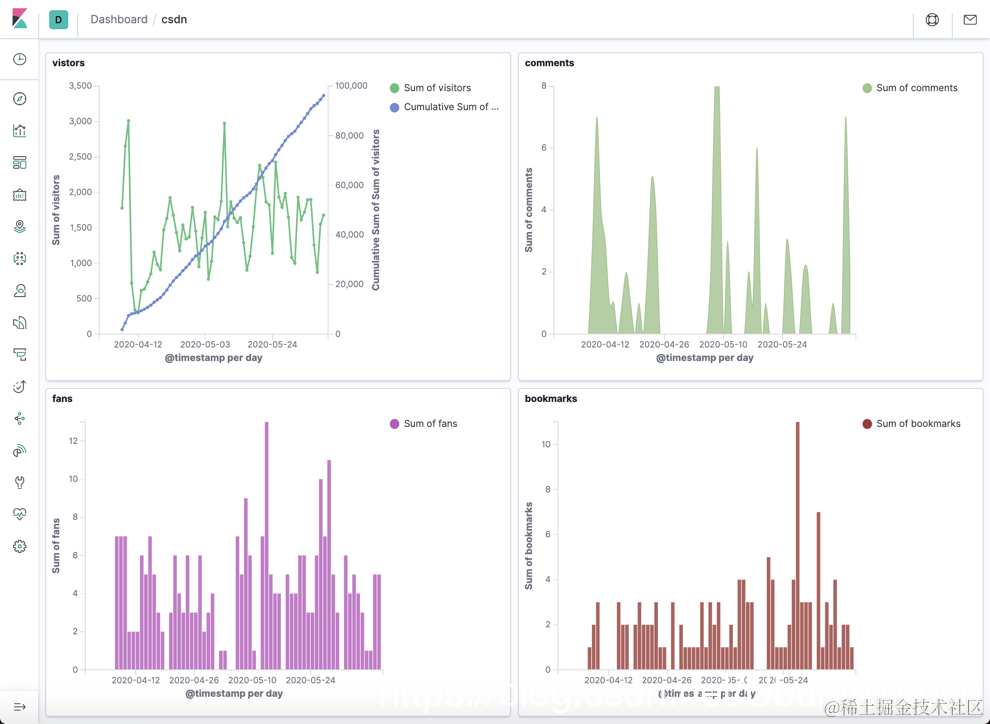This screenshot has height=724, width=990.
Task: Open the Uptime checkmark icon in sidebar
Action: click(20, 386)
